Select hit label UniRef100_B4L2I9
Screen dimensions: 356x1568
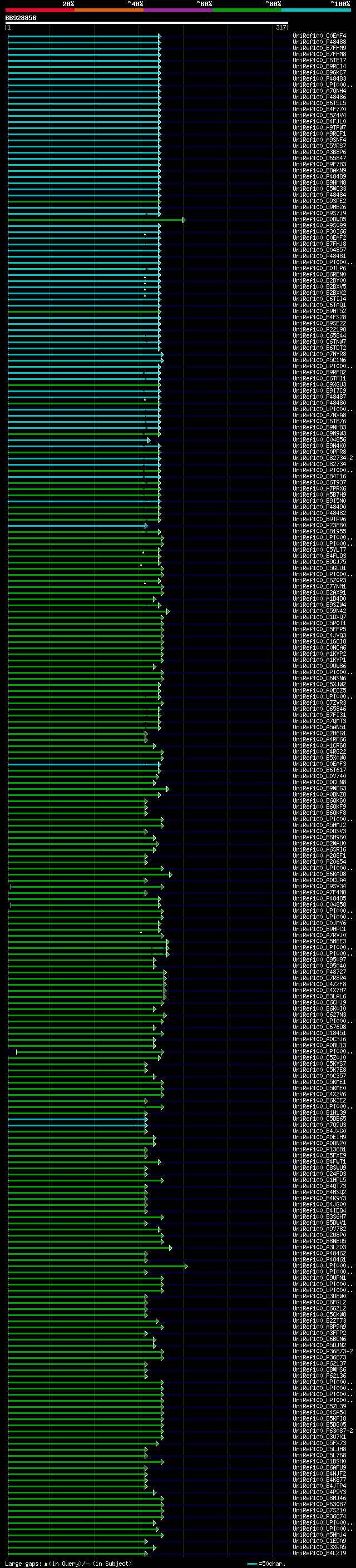[319, 1554]
